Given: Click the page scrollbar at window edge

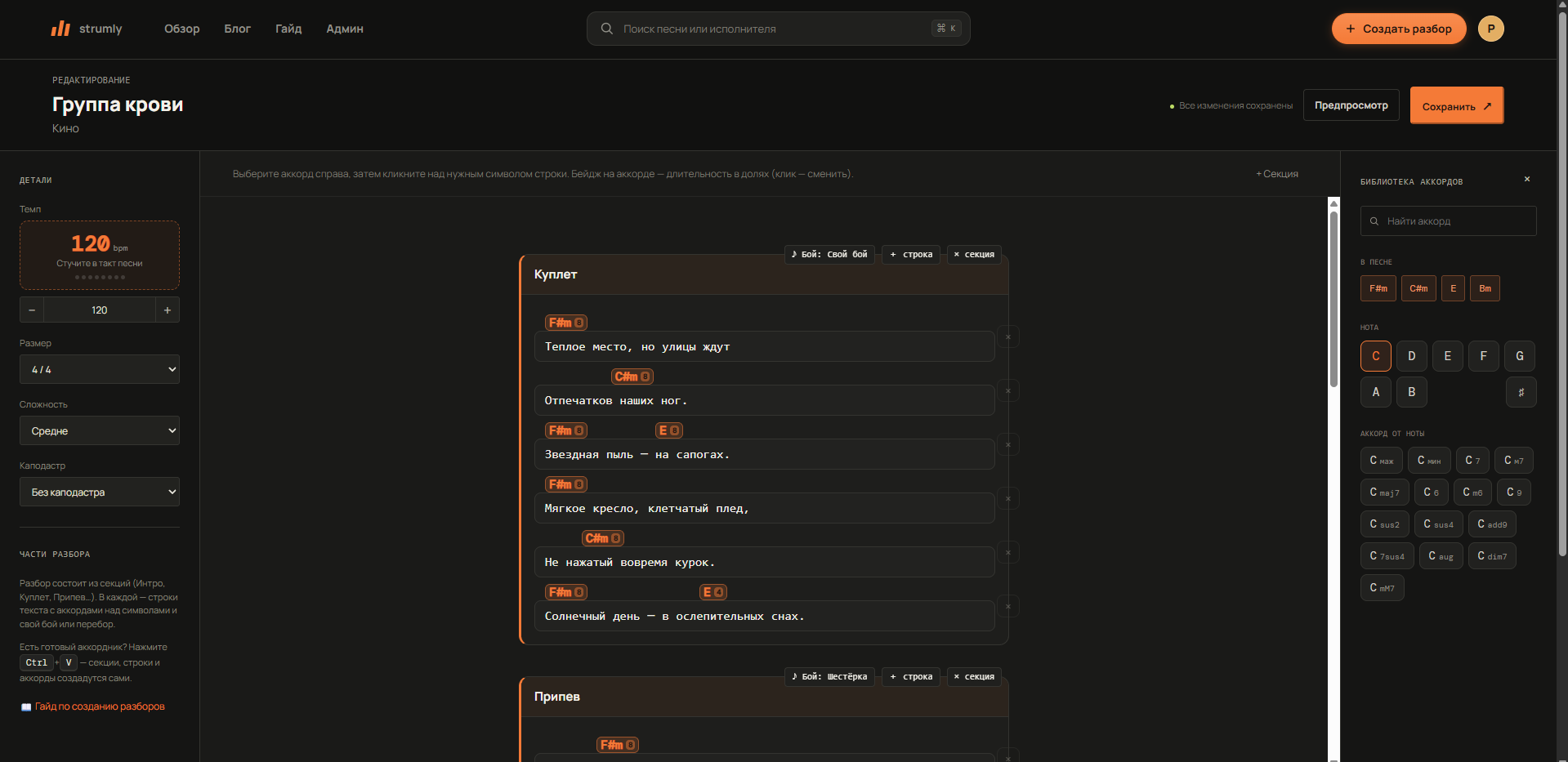Looking at the screenshot, I should point(1562,286).
